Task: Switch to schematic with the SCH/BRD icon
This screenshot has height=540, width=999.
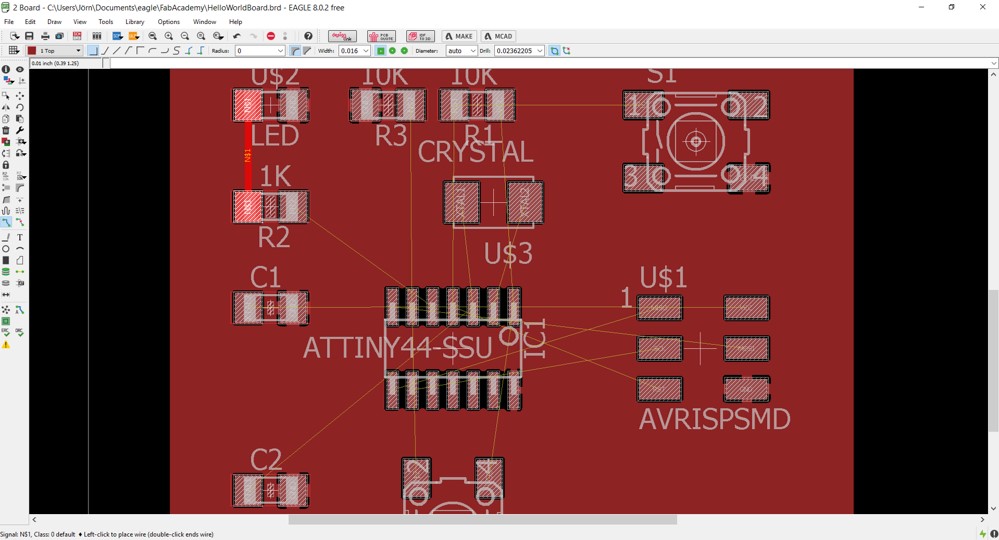Action: point(77,36)
